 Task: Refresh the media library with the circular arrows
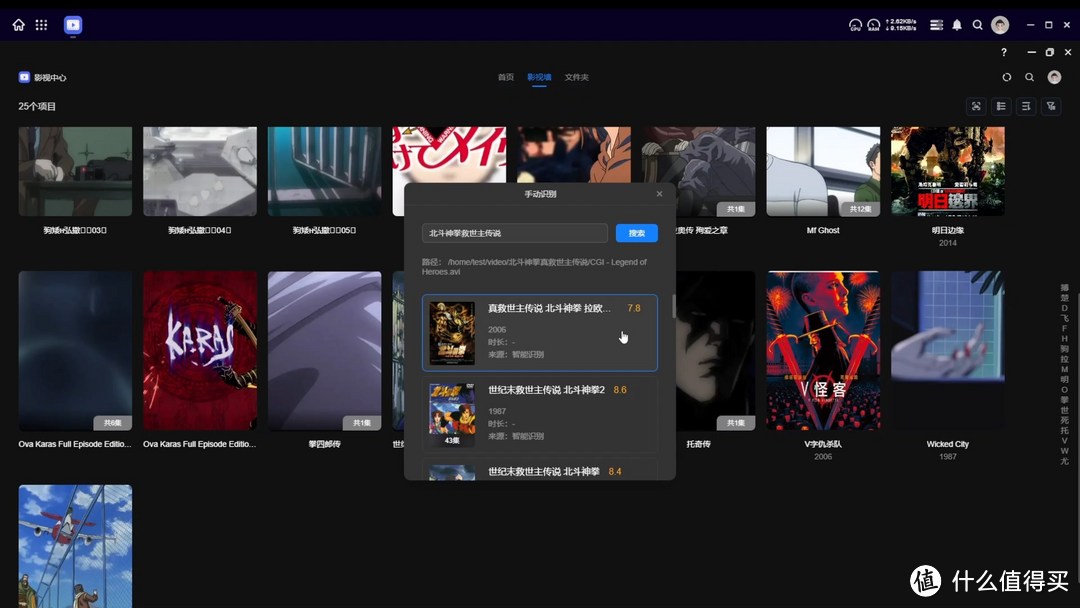[x=1007, y=77]
